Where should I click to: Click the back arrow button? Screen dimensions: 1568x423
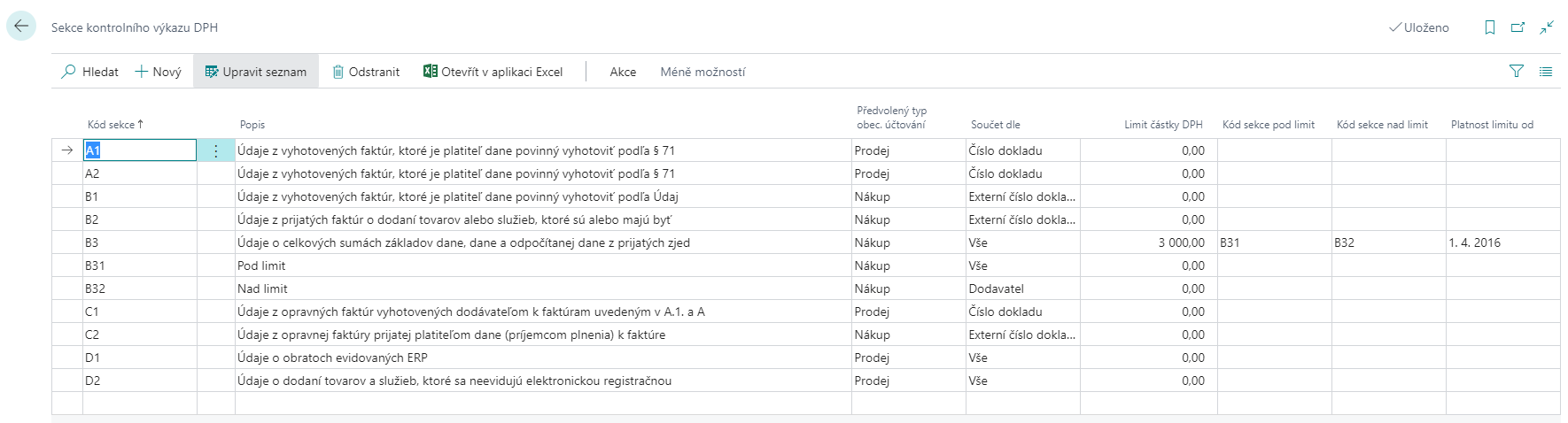click(x=21, y=27)
